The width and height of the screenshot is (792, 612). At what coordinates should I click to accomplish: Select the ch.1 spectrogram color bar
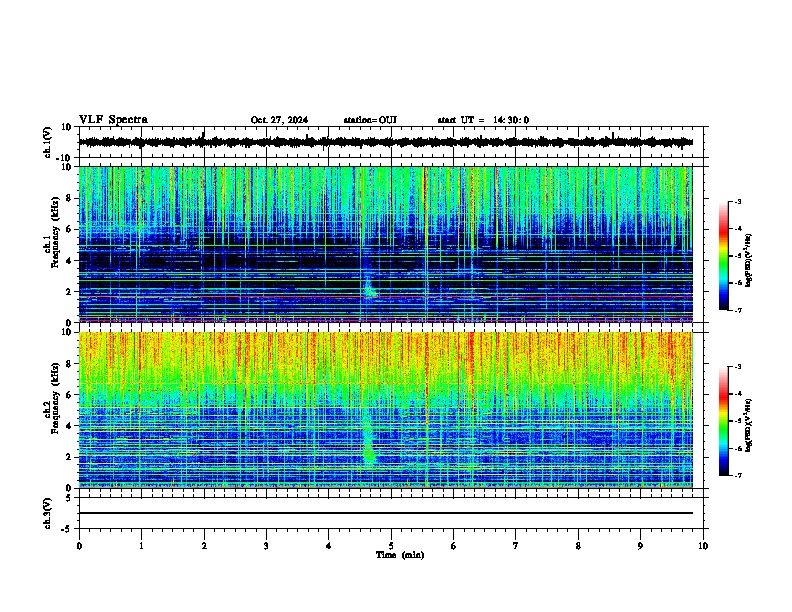tap(724, 256)
